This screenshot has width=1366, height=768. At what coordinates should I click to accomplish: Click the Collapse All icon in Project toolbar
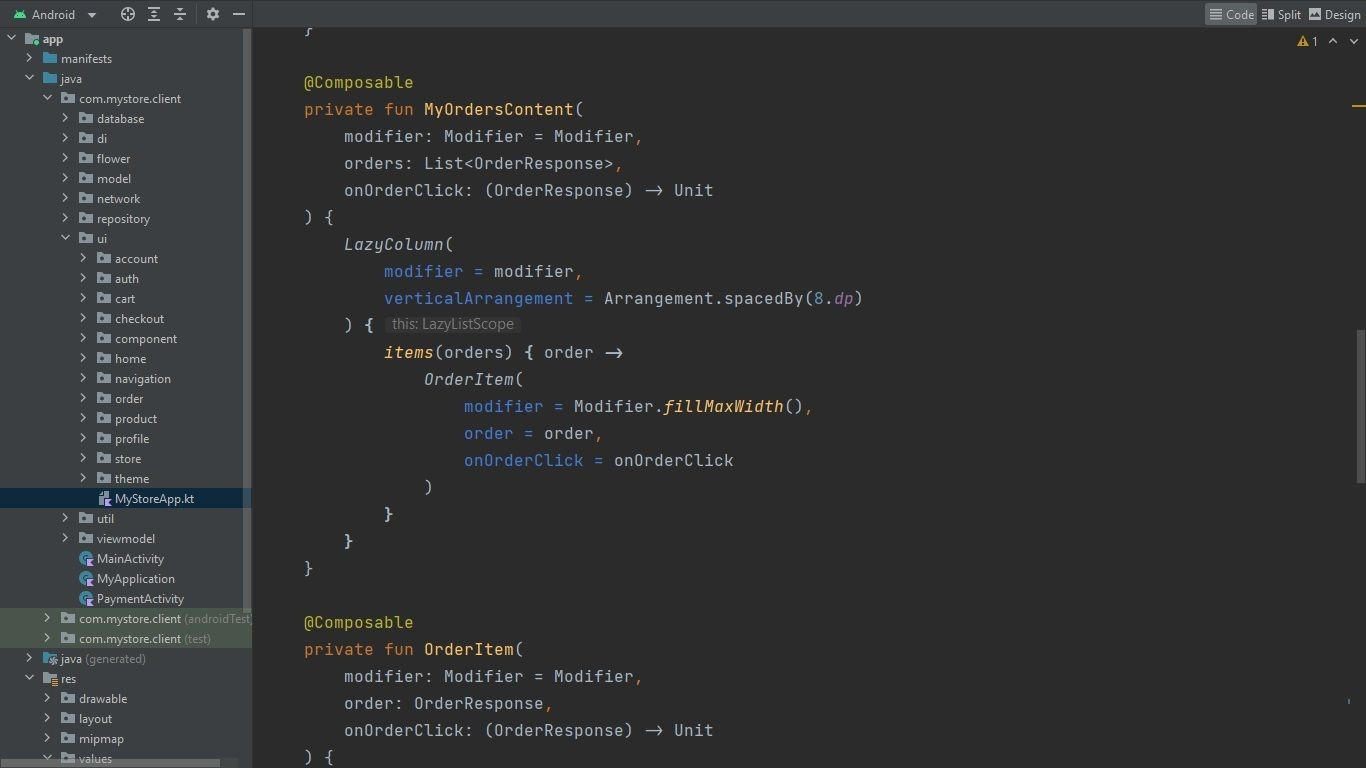[180, 14]
